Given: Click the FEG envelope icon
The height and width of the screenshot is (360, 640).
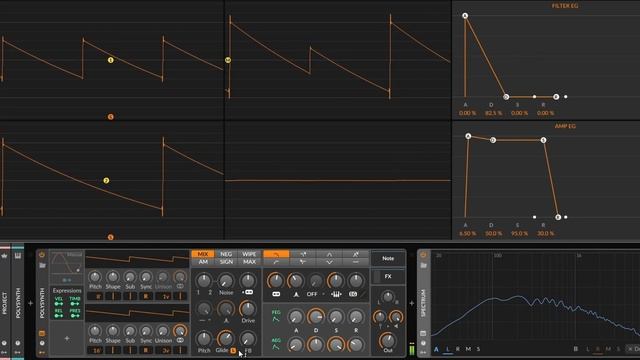Looking at the screenshot, I should pos(276,319).
